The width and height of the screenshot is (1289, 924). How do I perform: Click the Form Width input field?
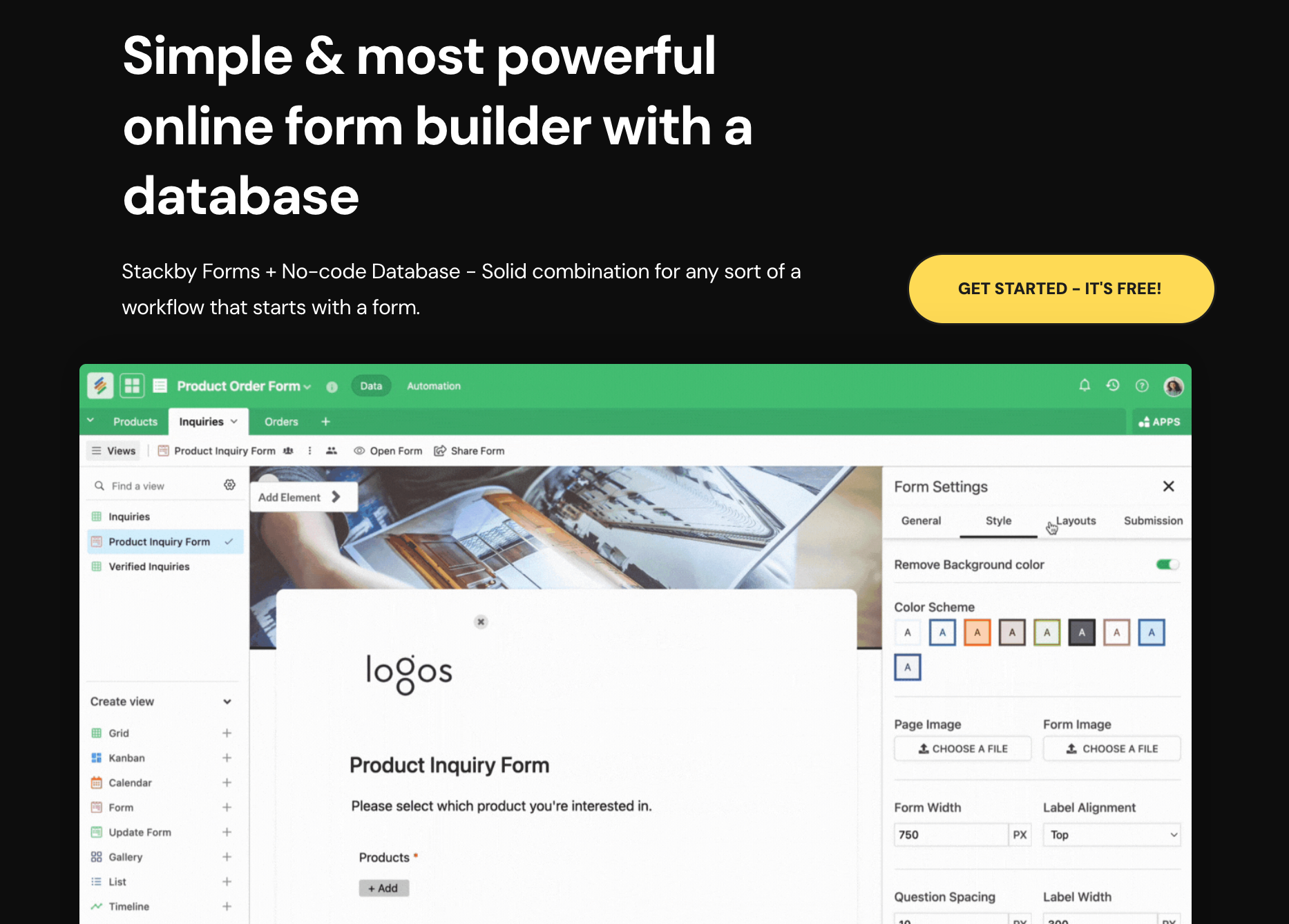pos(951,835)
